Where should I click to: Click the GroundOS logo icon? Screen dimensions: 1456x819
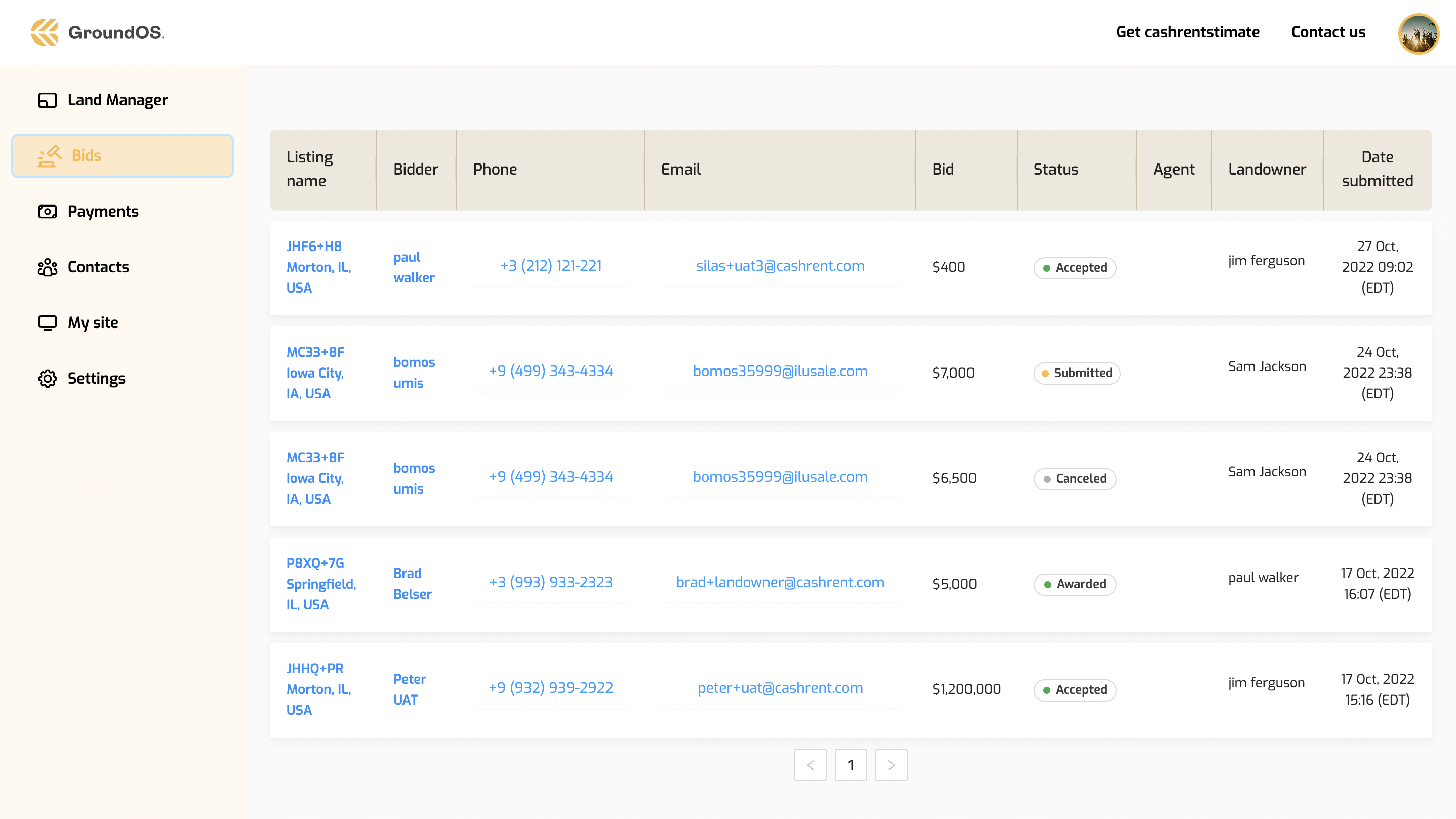pyautogui.click(x=45, y=32)
